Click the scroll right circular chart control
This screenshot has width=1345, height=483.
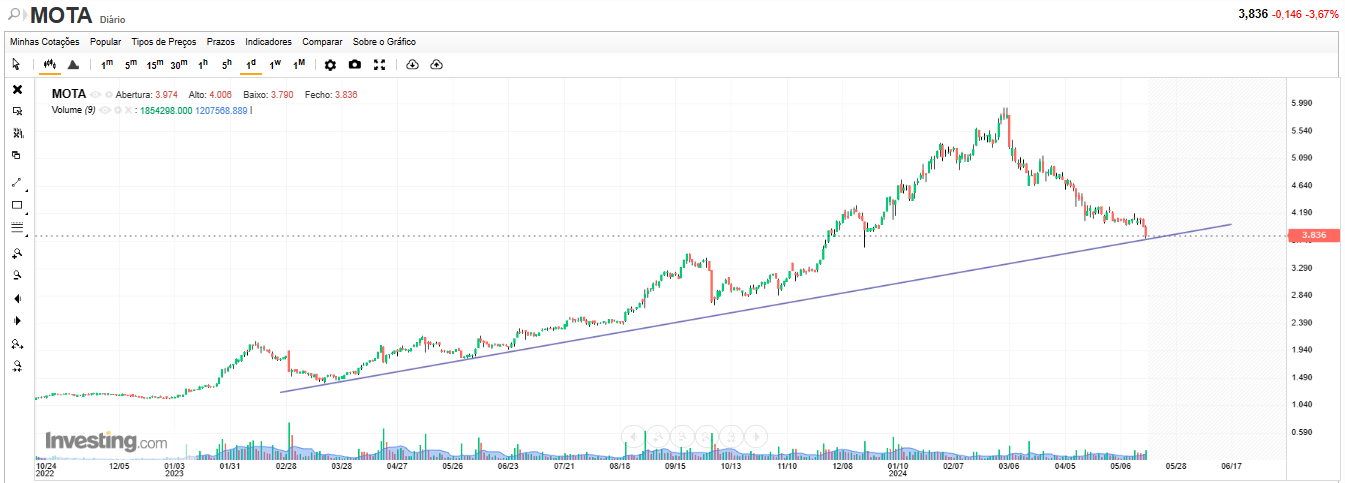pyautogui.click(x=756, y=436)
